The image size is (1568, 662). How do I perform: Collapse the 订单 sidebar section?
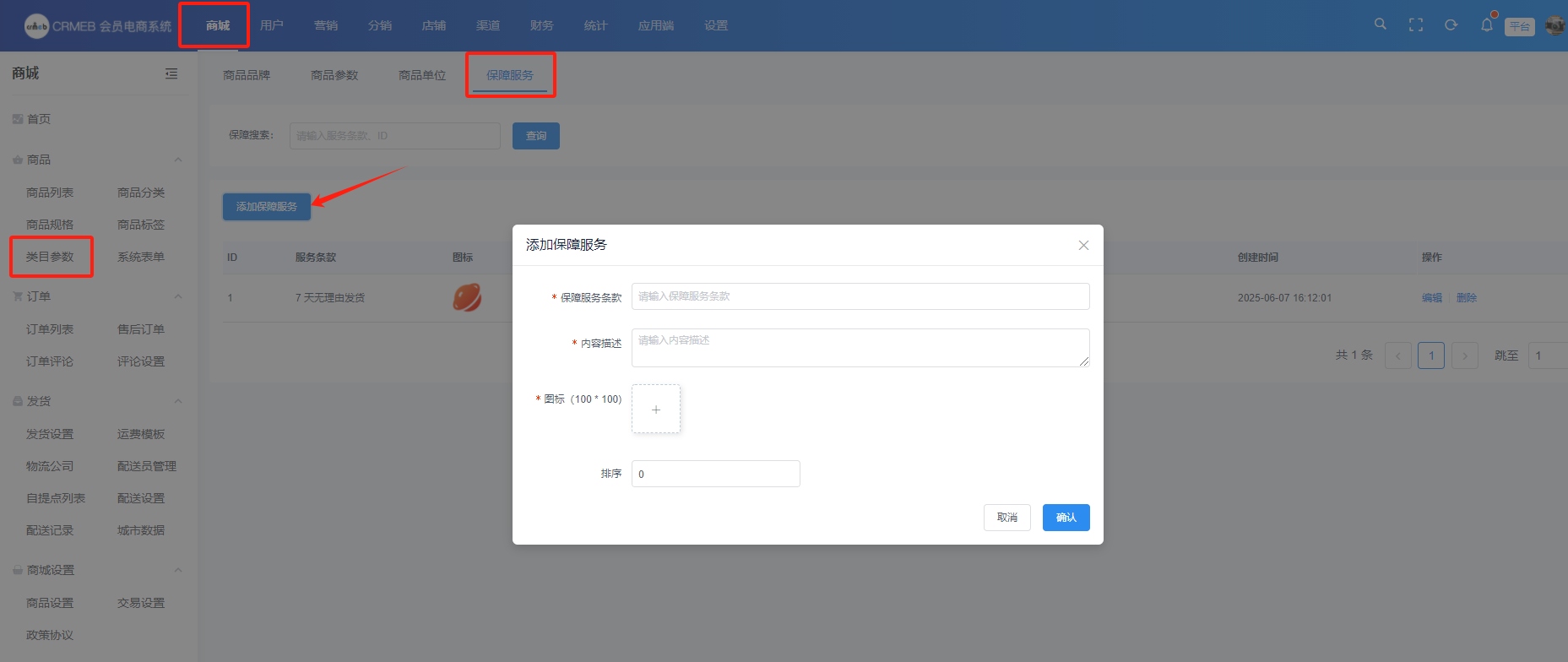pos(178,297)
